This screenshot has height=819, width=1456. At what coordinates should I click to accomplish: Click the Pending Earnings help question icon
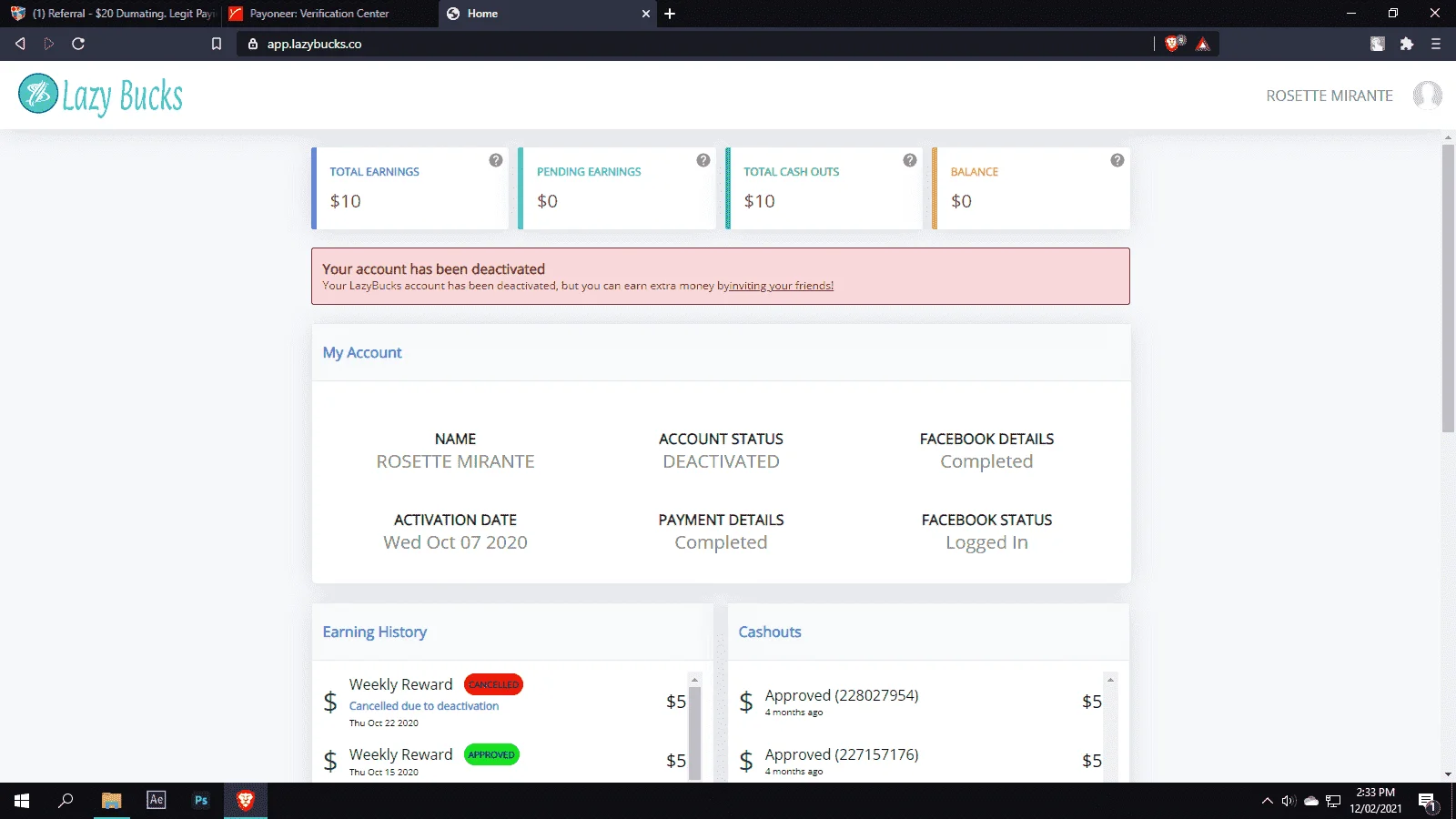point(703,160)
